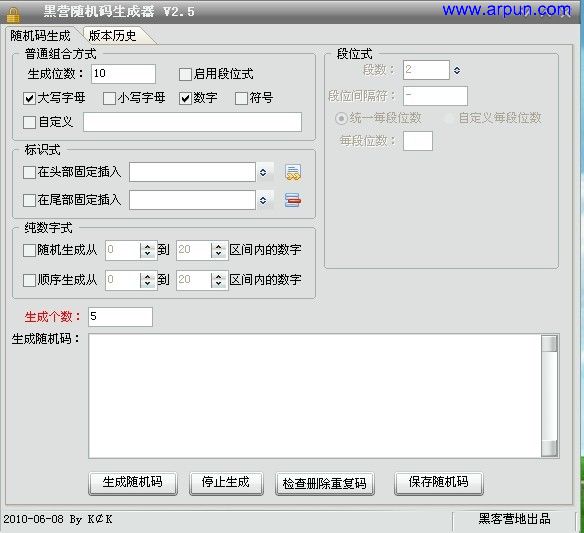This screenshot has height=533, width=584.
Task: Click the output area scrollbar up arrow
Action: [549, 343]
